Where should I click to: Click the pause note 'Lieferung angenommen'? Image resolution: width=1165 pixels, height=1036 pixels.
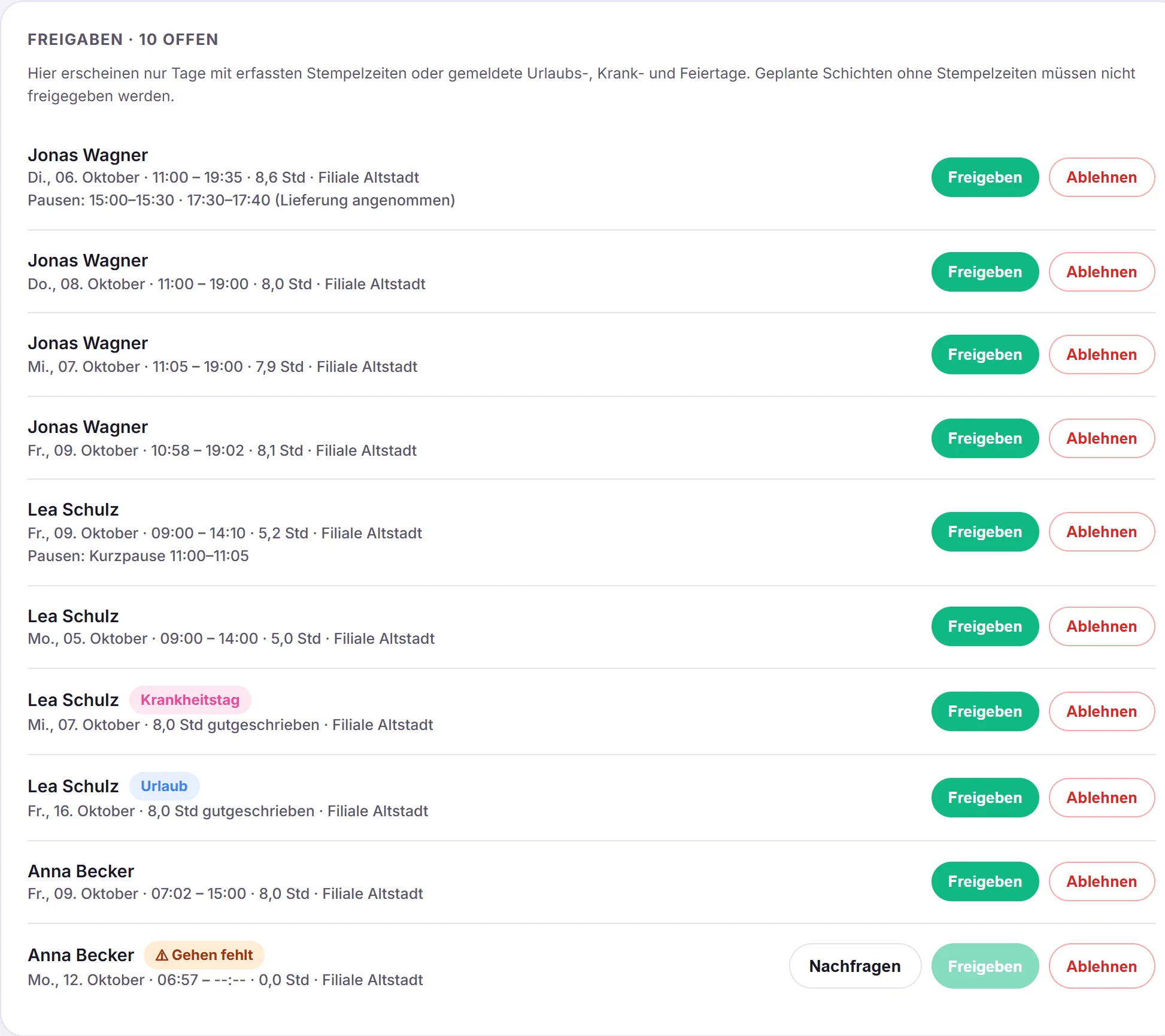tap(365, 200)
